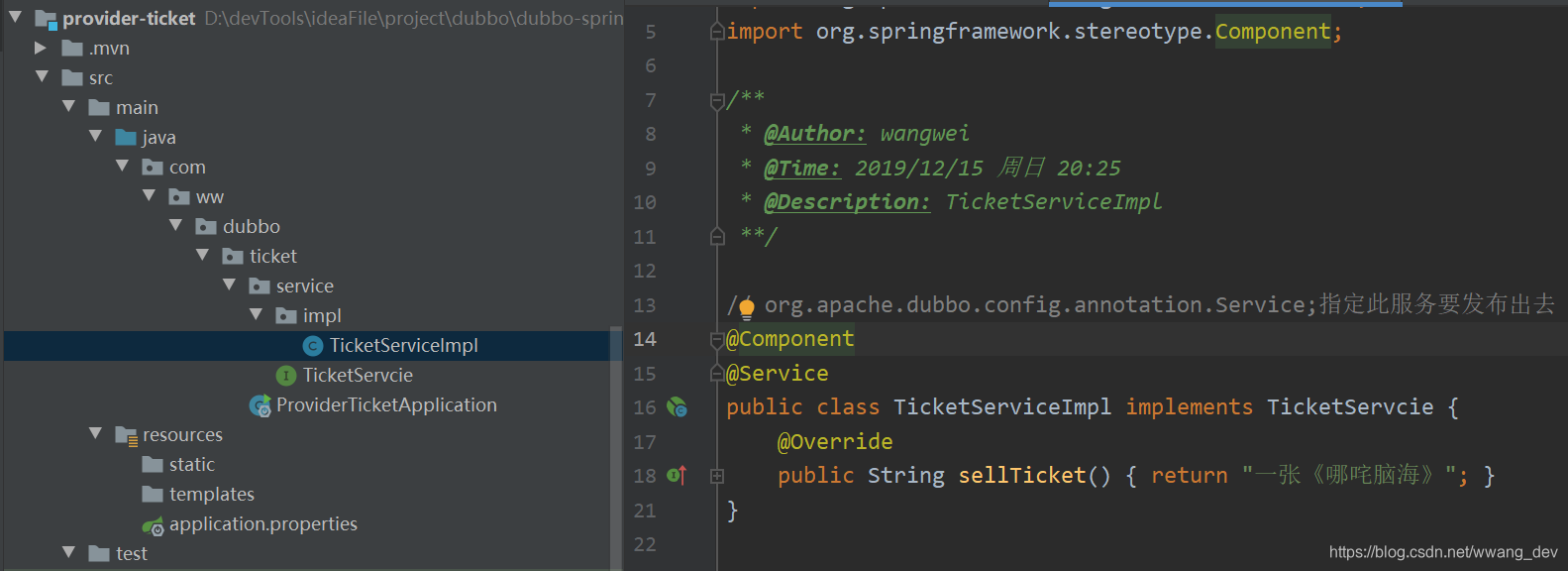Click the implements-method gutter icon on line 18
This screenshot has width=1568, height=571.
pos(677,476)
